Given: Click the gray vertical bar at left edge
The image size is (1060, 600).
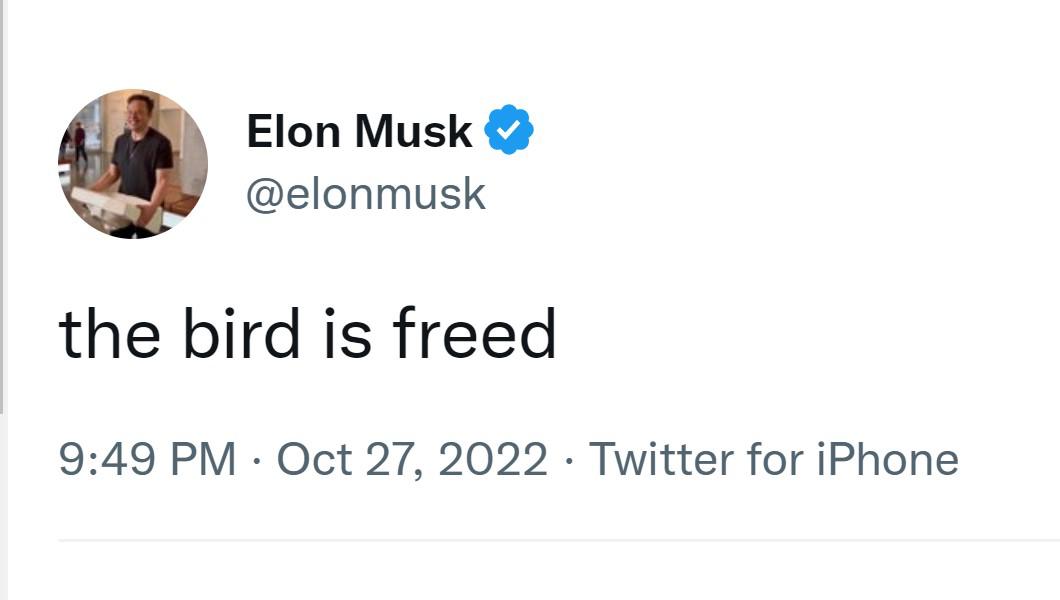Looking at the screenshot, I should tap(2, 206).
